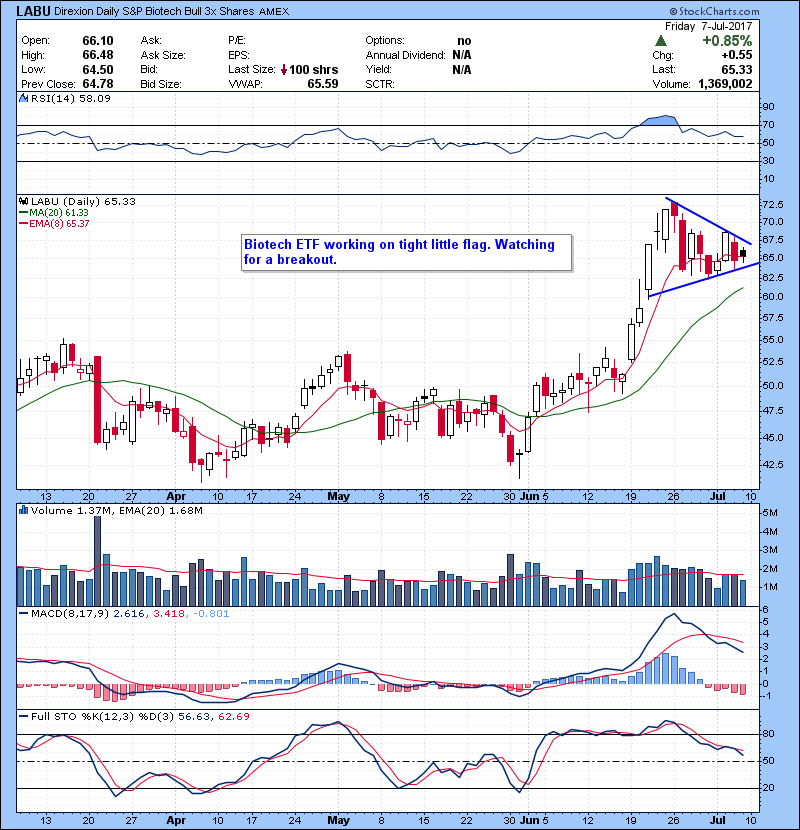The width and height of the screenshot is (800, 830).
Task: Click the VWAP value 65.59
Action: point(323,84)
